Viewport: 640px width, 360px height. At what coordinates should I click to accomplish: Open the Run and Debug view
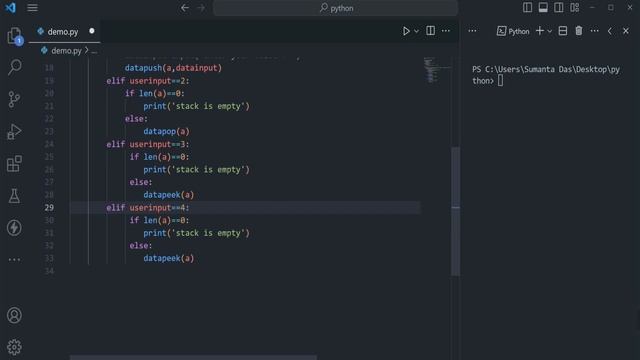(x=14, y=131)
